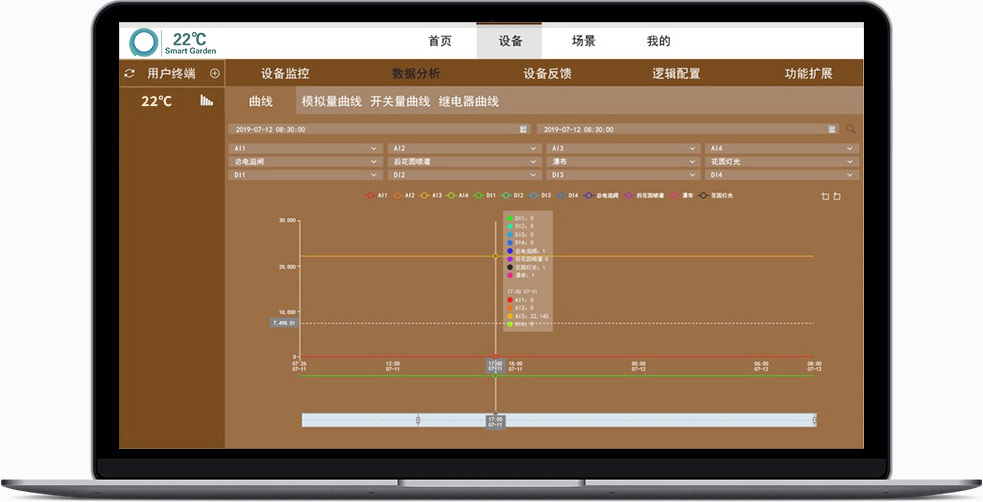Expand the AI1 dropdown
This screenshot has width=983, height=502.
[x=305, y=149]
